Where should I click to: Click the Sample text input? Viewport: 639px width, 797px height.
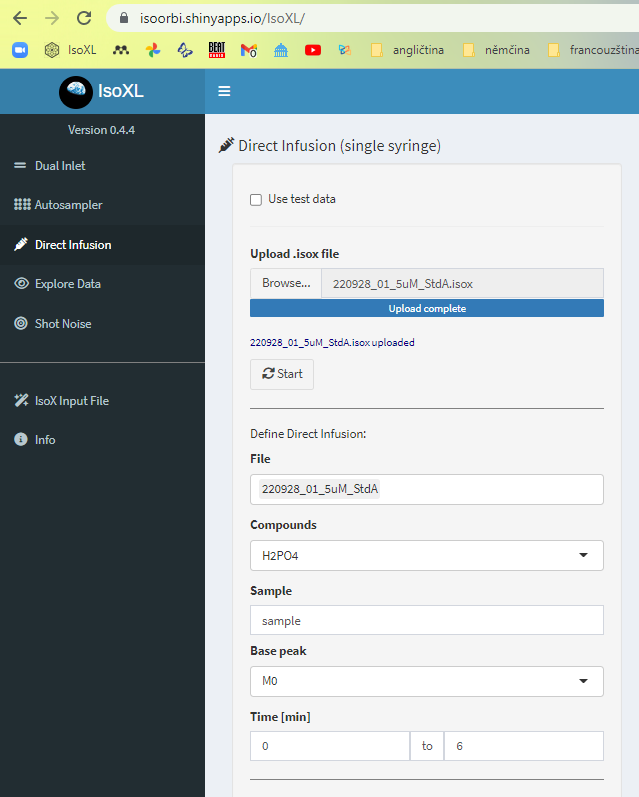click(427, 620)
